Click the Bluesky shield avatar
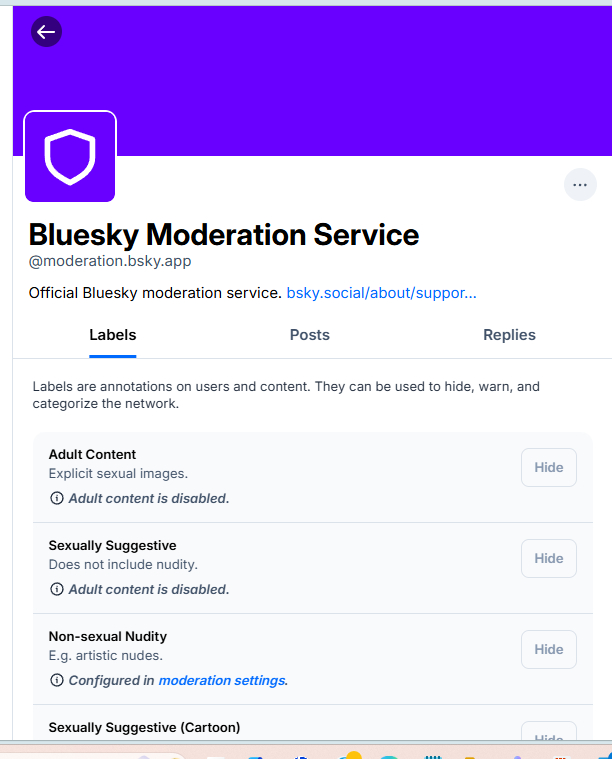This screenshot has height=759, width=612. tap(70, 156)
